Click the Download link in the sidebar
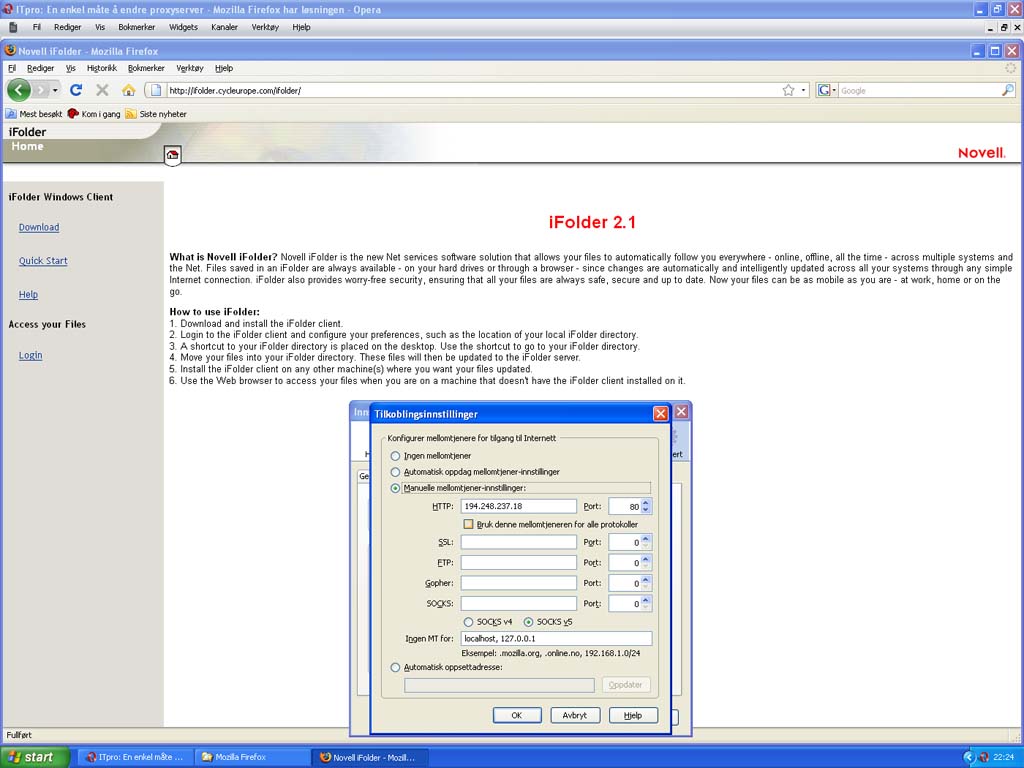Viewport: 1024px width, 768px height. [x=39, y=227]
